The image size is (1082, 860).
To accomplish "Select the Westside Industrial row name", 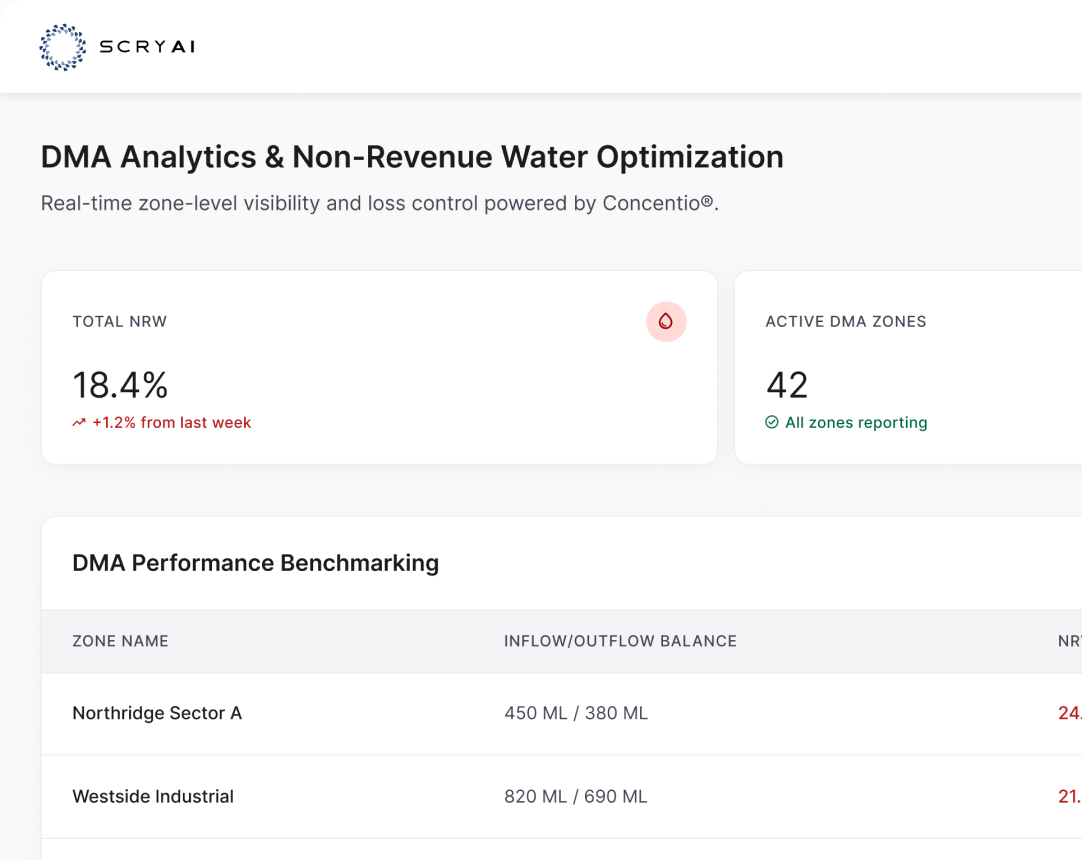I will pyautogui.click(x=153, y=797).
